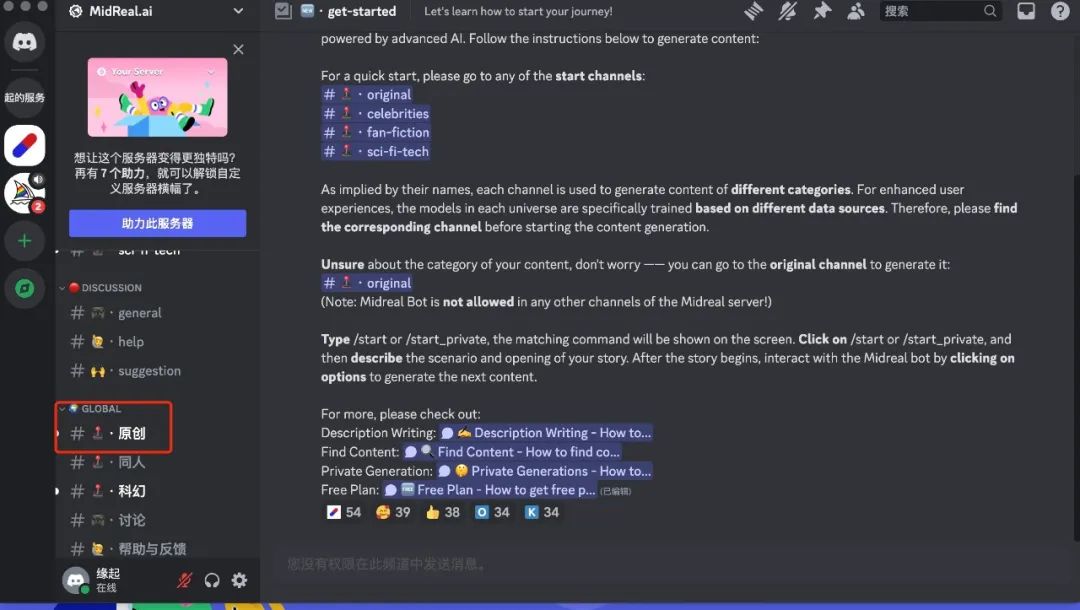Toggle headphones deafen in user panel
The image size is (1080, 610).
(212, 580)
